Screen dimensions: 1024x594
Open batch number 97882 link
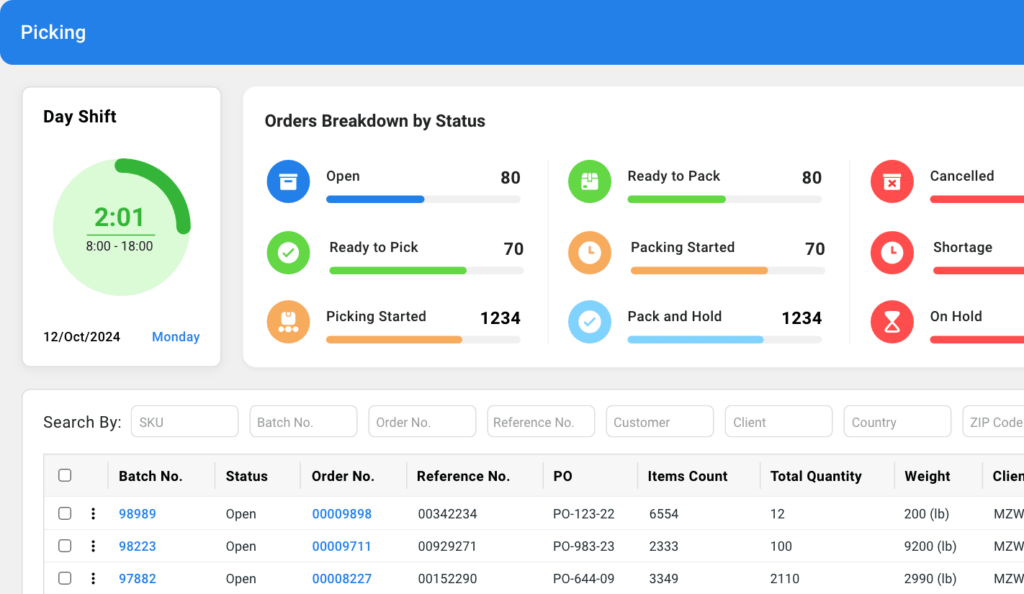tap(137, 579)
